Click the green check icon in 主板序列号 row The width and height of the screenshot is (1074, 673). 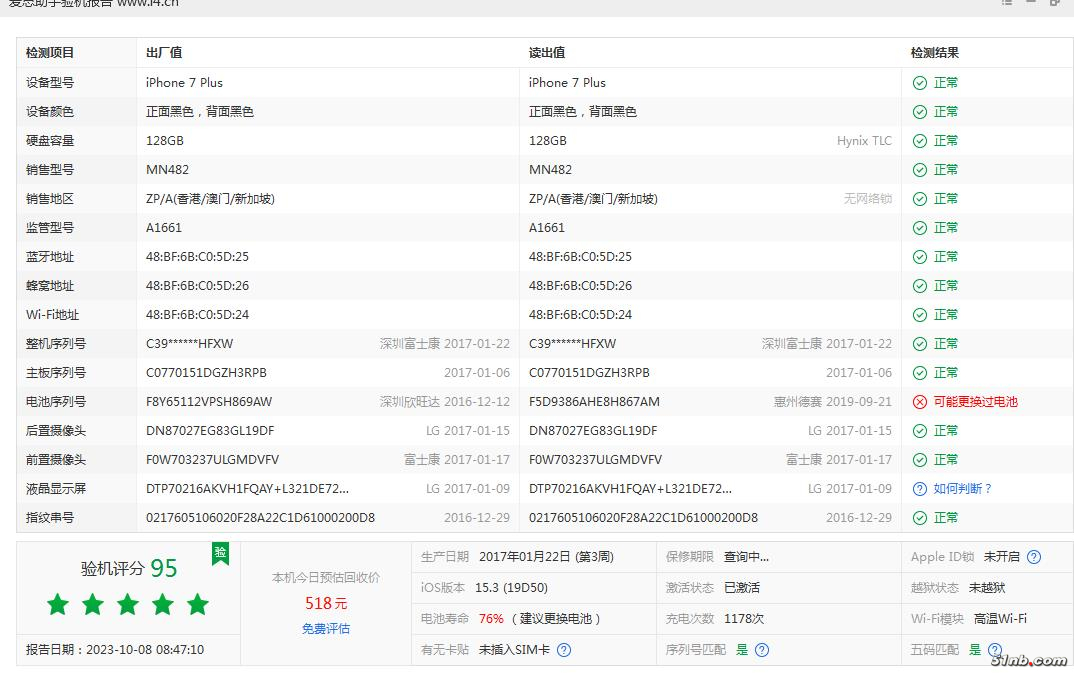coord(920,373)
